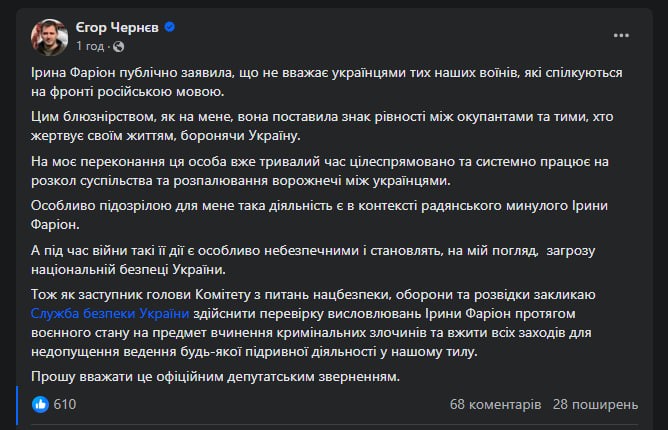Image resolution: width=668 pixels, height=430 pixels.
Task: Show who reacted via the 610 count
Action: coord(65,405)
